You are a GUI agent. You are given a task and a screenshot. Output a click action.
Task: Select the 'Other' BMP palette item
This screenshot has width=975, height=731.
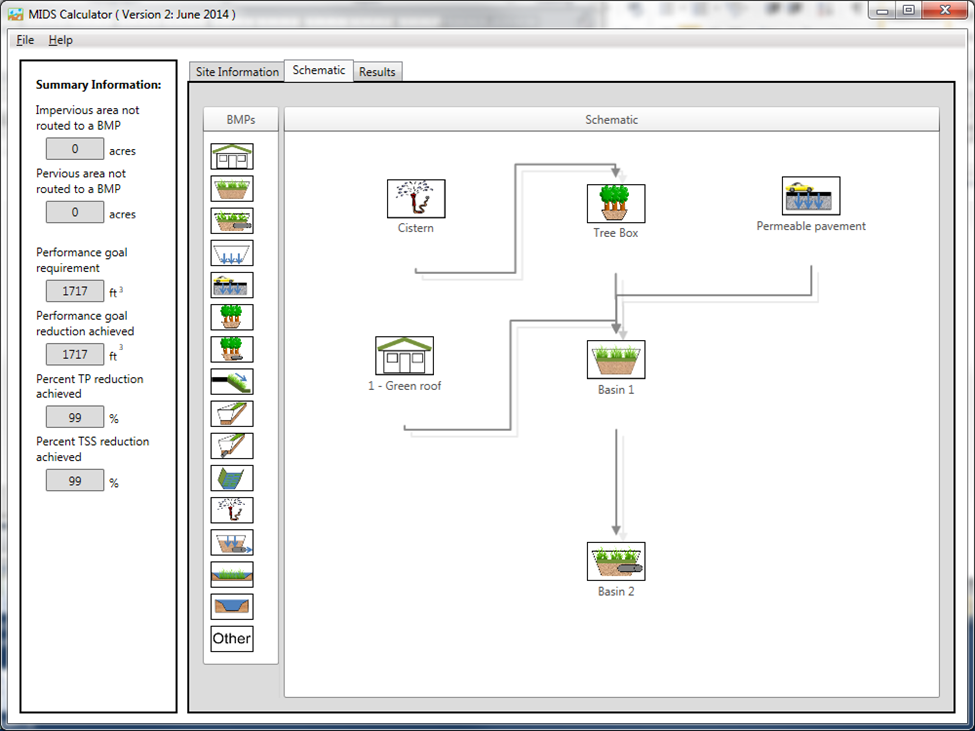[231, 638]
